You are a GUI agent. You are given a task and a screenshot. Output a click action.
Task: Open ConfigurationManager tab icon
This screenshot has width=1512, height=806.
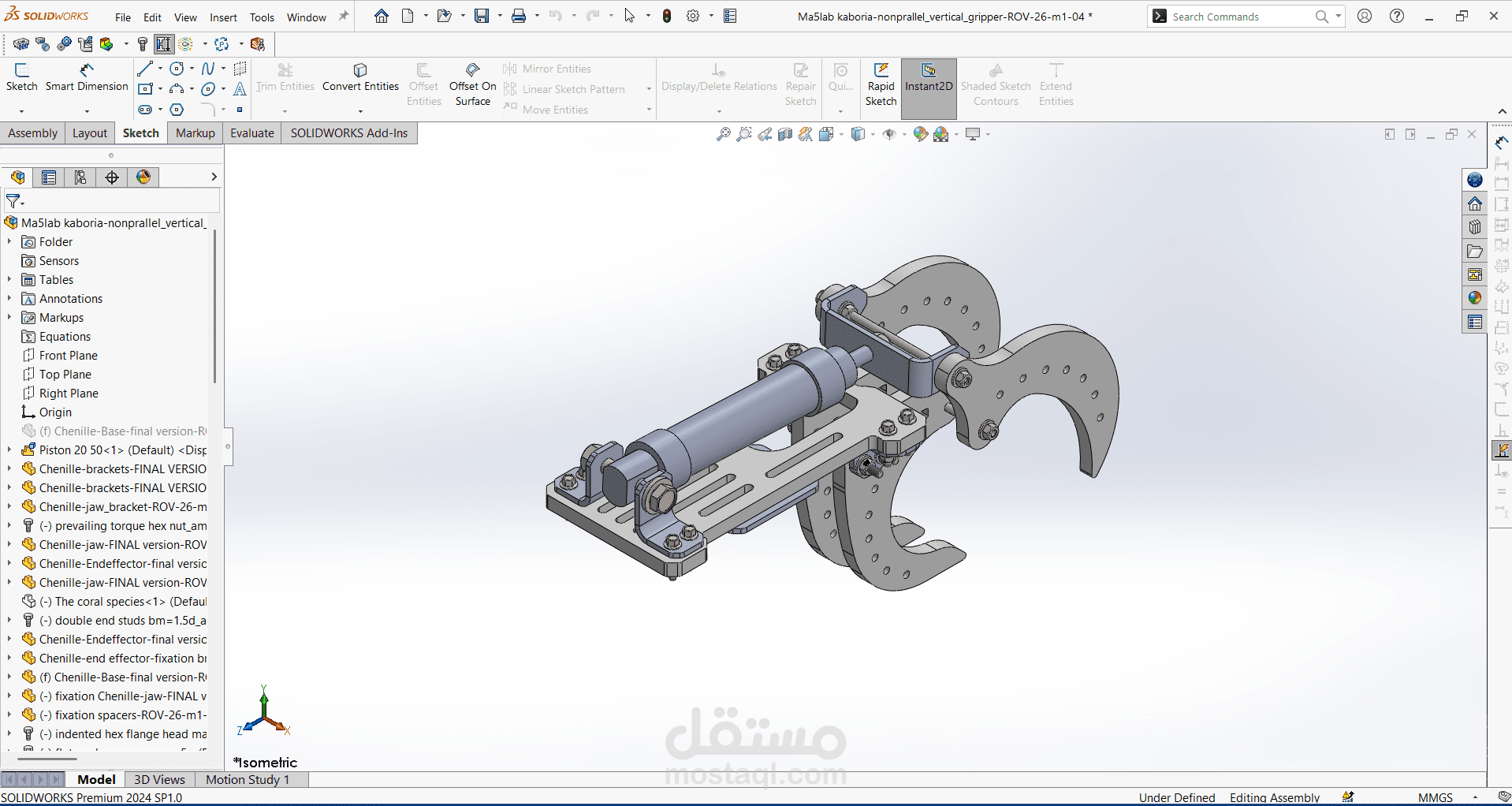pos(80,177)
